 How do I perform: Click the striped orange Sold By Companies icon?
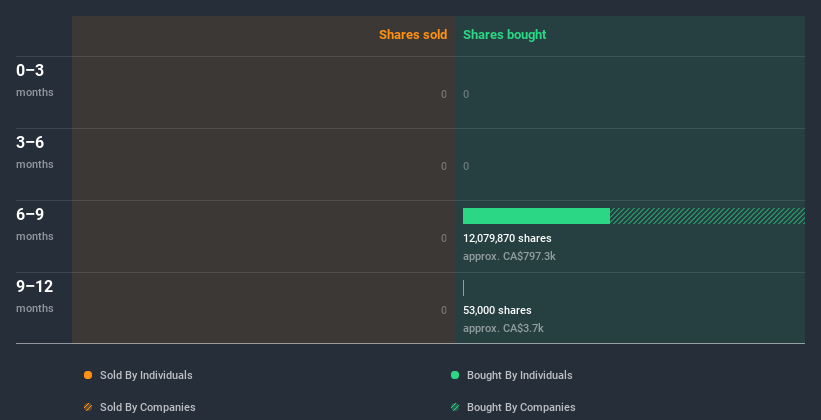point(88,407)
